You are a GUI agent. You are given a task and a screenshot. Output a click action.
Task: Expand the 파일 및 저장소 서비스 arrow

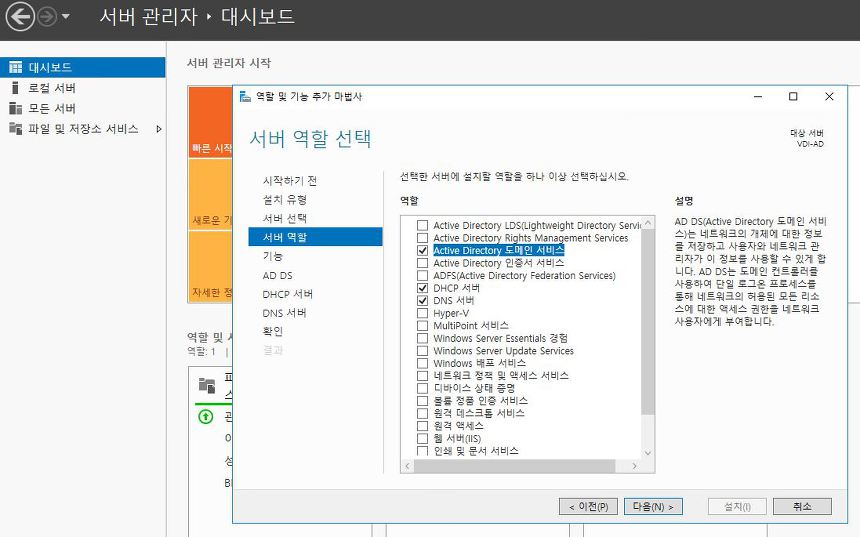159,129
